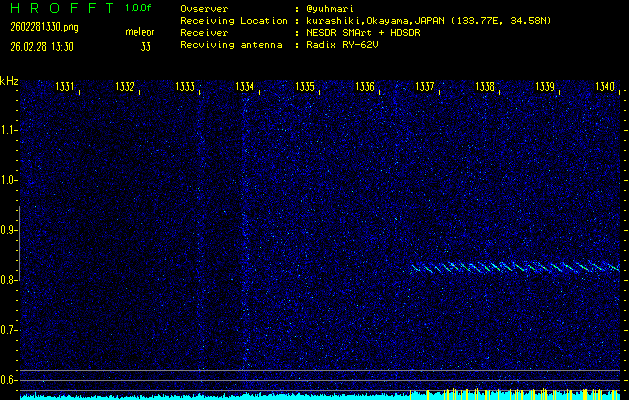
Task: Select the 0.8 frequency axis label
Action: click(9, 280)
